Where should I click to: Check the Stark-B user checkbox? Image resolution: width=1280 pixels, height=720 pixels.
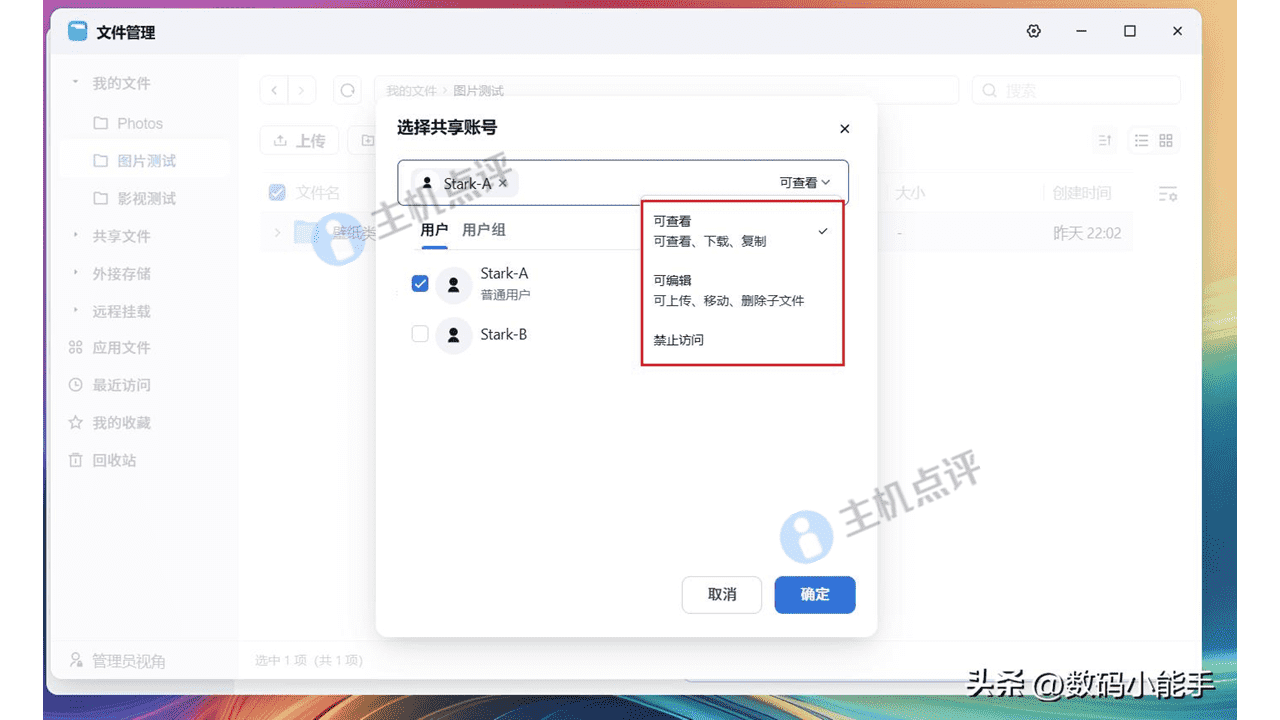(x=420, y=333)
